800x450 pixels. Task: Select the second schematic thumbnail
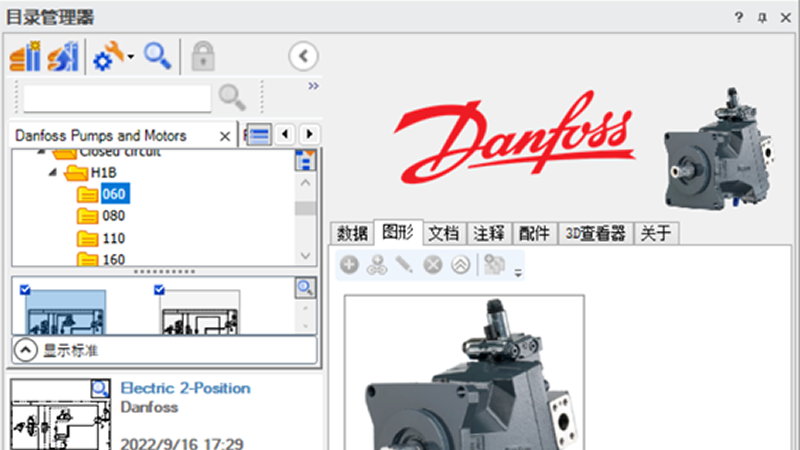point(199,313)
